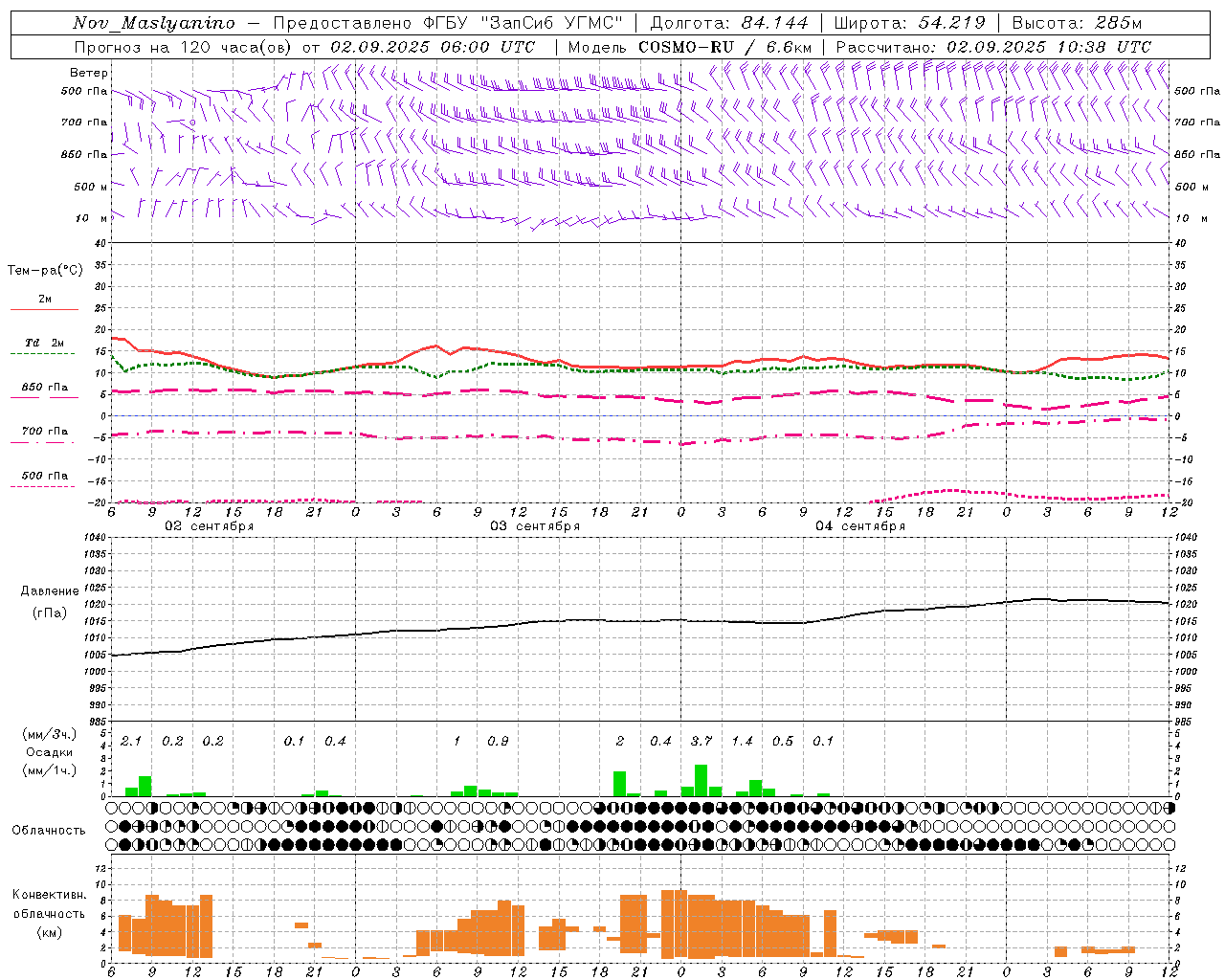Click the '(гПа)' unit label under Давление
The image size is (1225, 980).
49,612
